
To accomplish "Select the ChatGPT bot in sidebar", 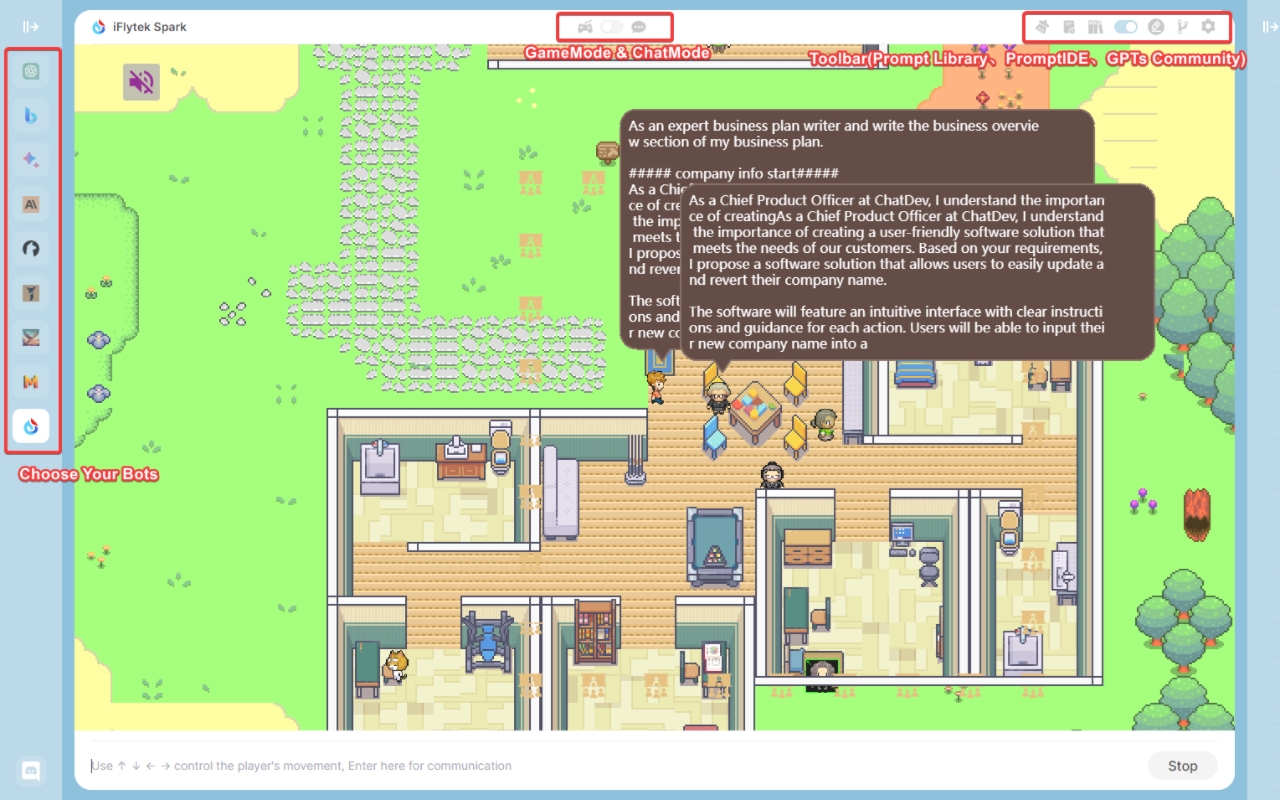I will 31,71.
